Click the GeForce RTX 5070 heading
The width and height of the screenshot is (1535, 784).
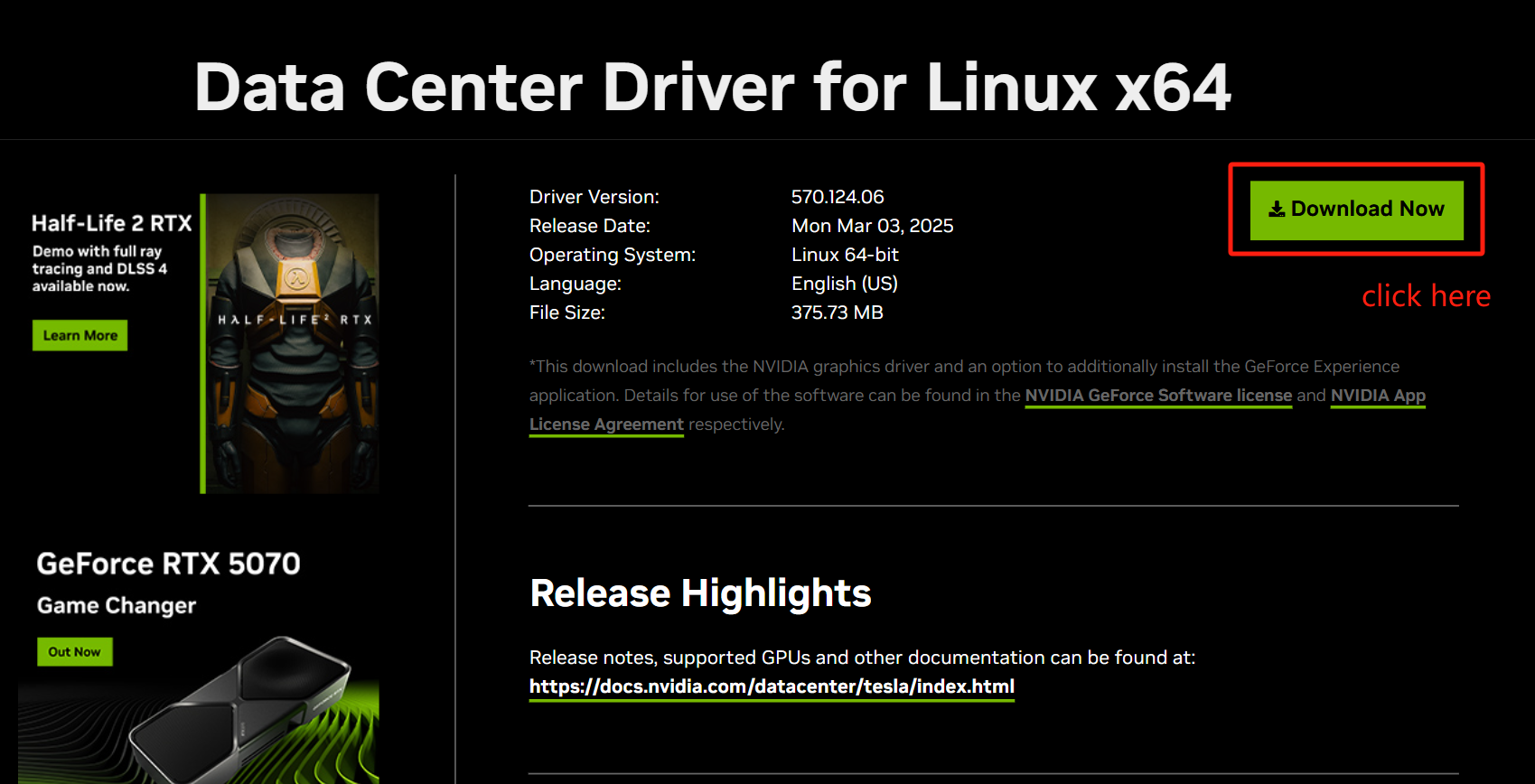[168, 564]
